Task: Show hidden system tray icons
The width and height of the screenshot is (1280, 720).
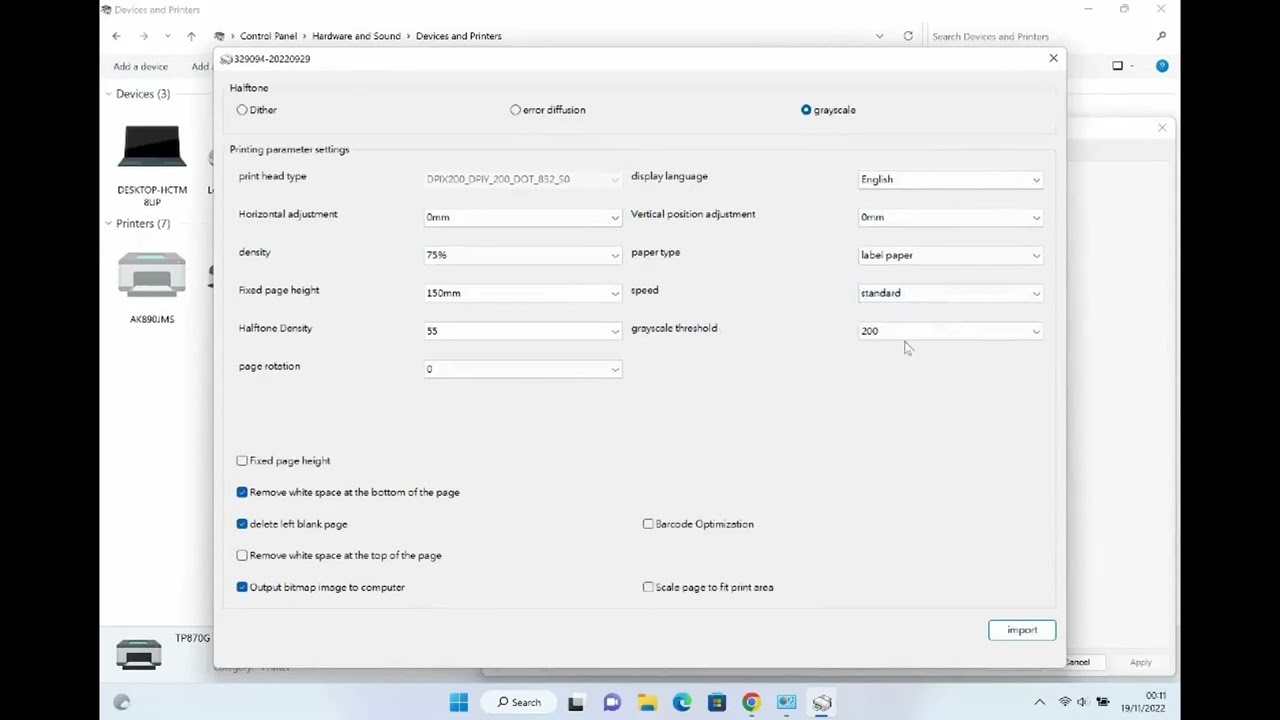Action: tap(1039, 702)
